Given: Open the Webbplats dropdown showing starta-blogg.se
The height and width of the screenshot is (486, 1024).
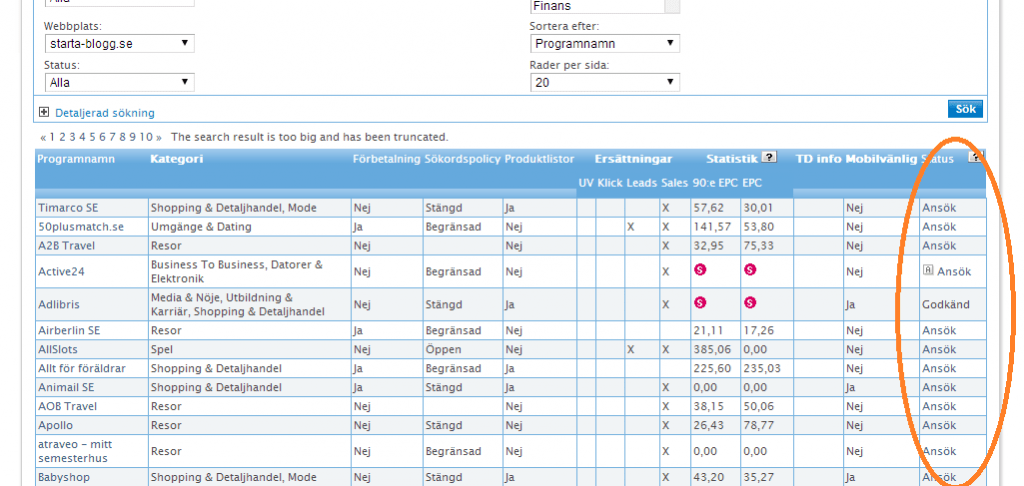Looking at the screenshot, I should [120, 44].
